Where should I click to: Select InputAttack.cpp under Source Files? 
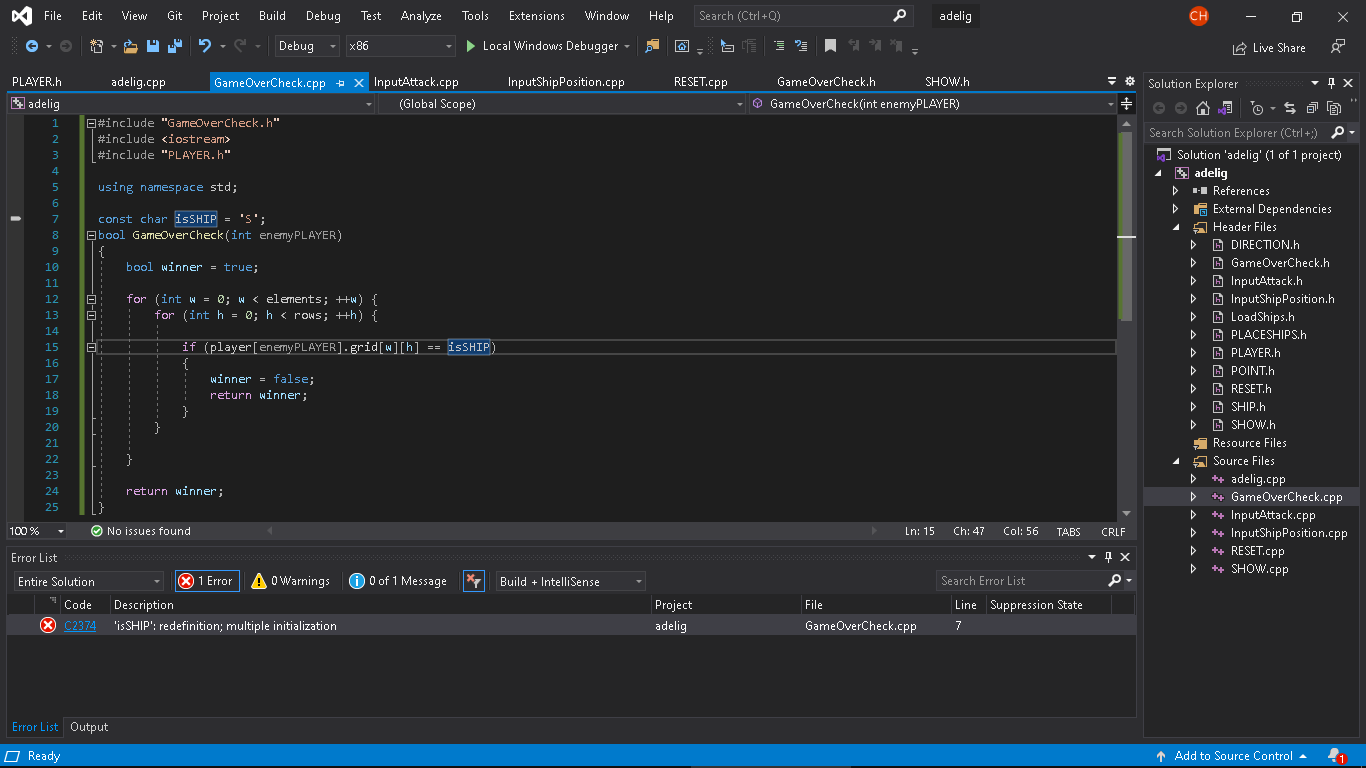point(1273,515)
